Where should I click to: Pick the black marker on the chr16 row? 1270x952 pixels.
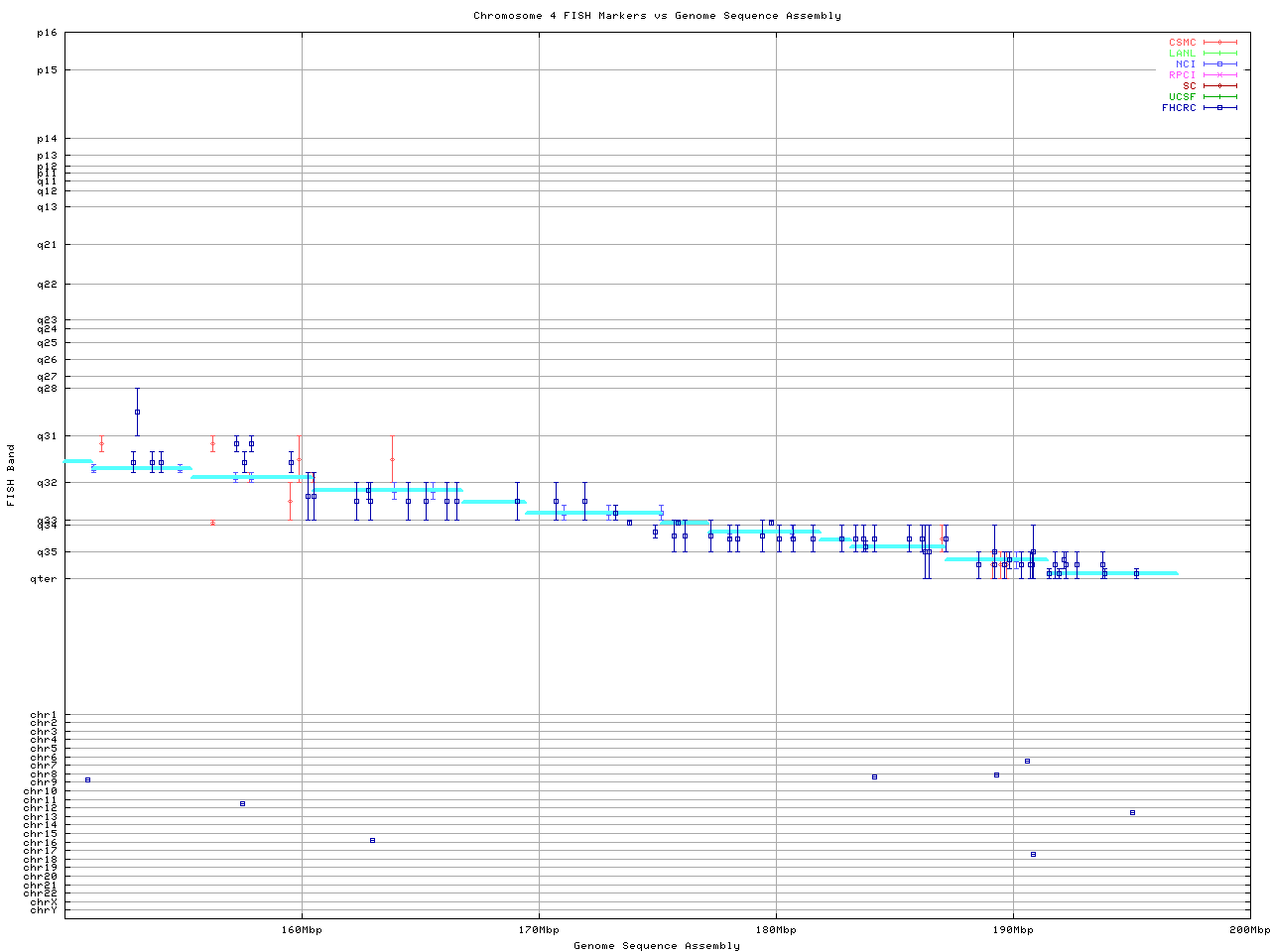click(372, 840)
